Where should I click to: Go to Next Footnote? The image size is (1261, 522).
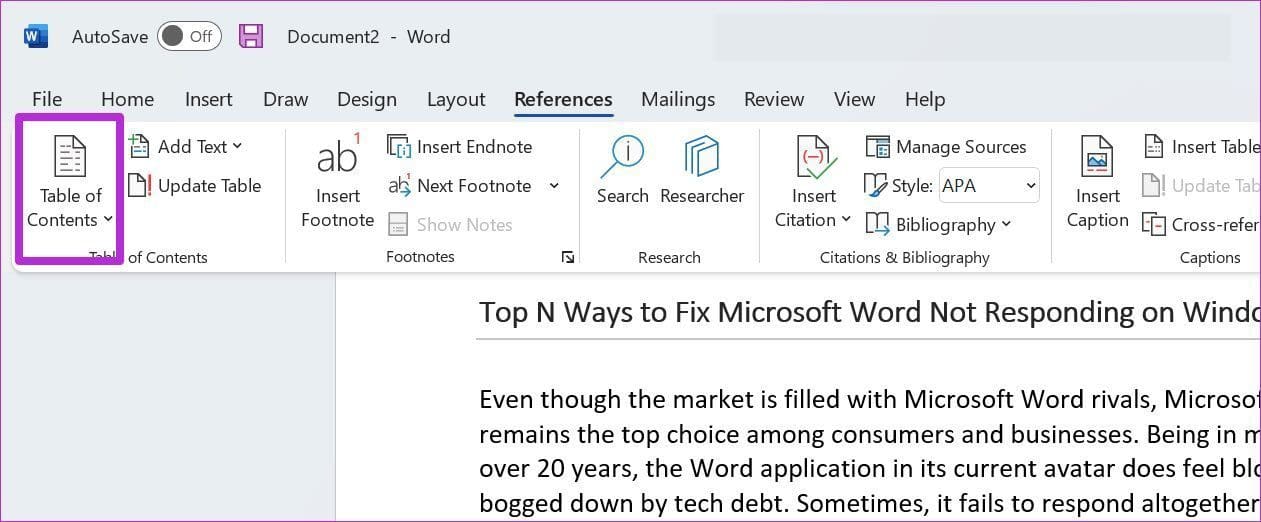pyautogui.click(x=460, y=185)
